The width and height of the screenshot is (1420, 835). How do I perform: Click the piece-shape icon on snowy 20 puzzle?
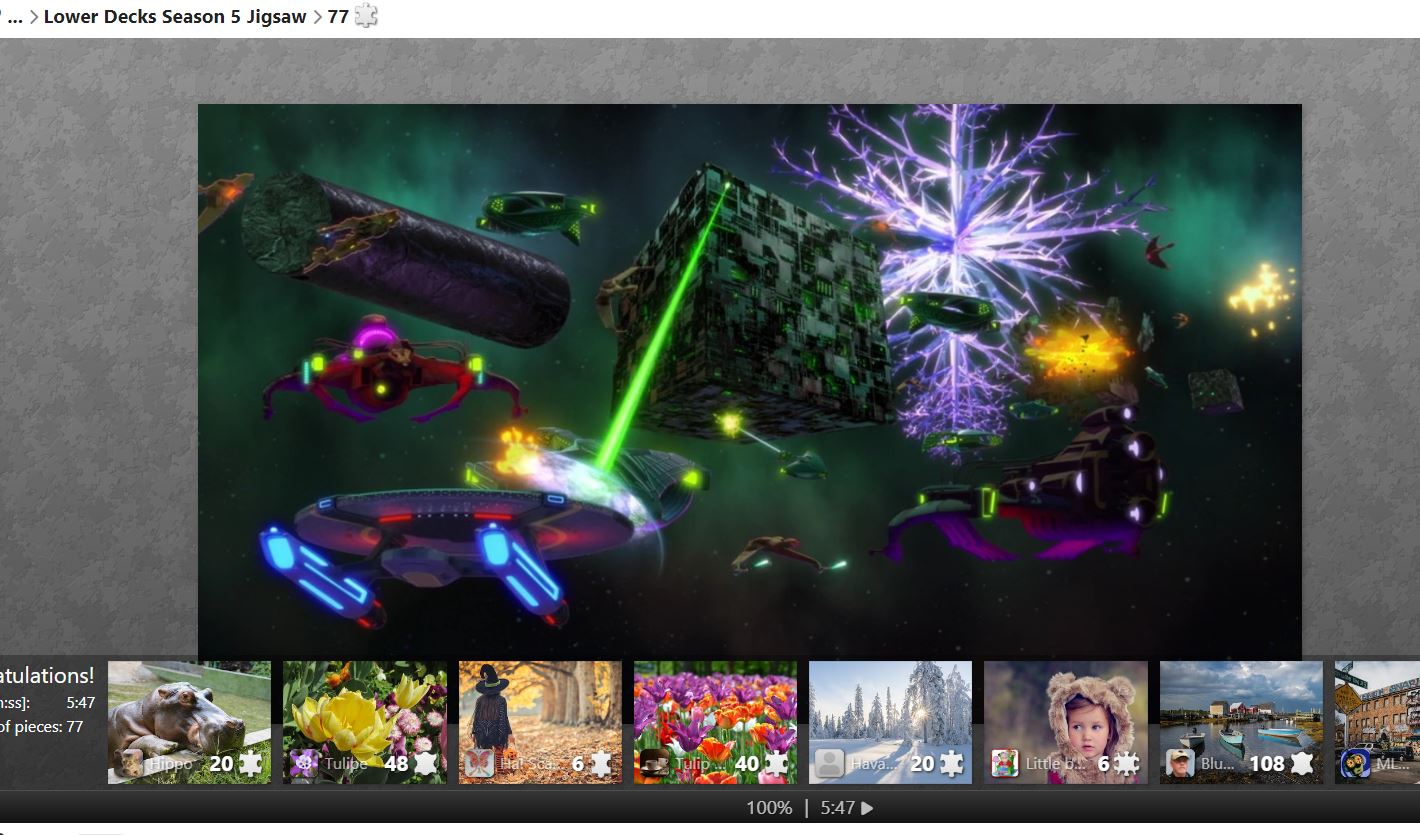[x=951, y=764]
